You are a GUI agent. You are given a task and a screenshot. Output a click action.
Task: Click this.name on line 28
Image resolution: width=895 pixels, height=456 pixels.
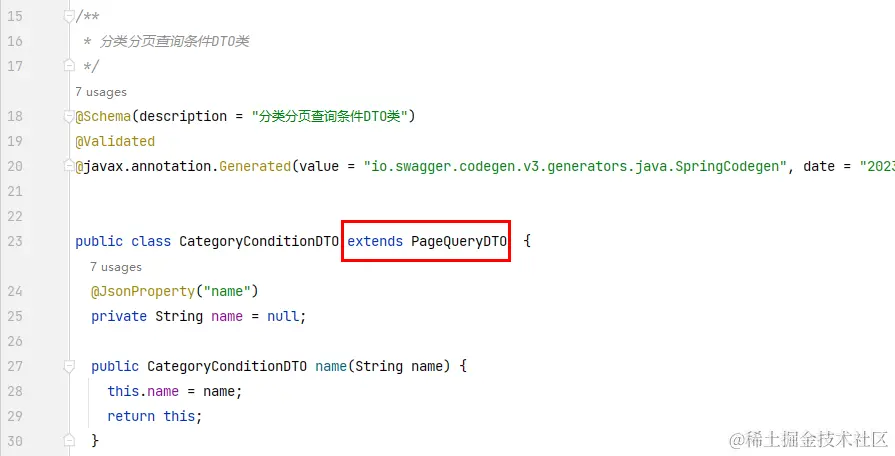click(x=143, y=392)
